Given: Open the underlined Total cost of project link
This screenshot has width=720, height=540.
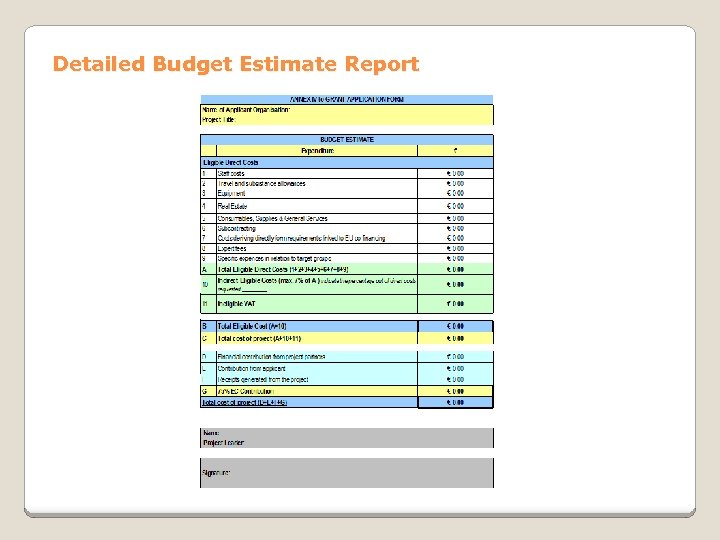Looking at the screenshot, I should tap(245, 402).
